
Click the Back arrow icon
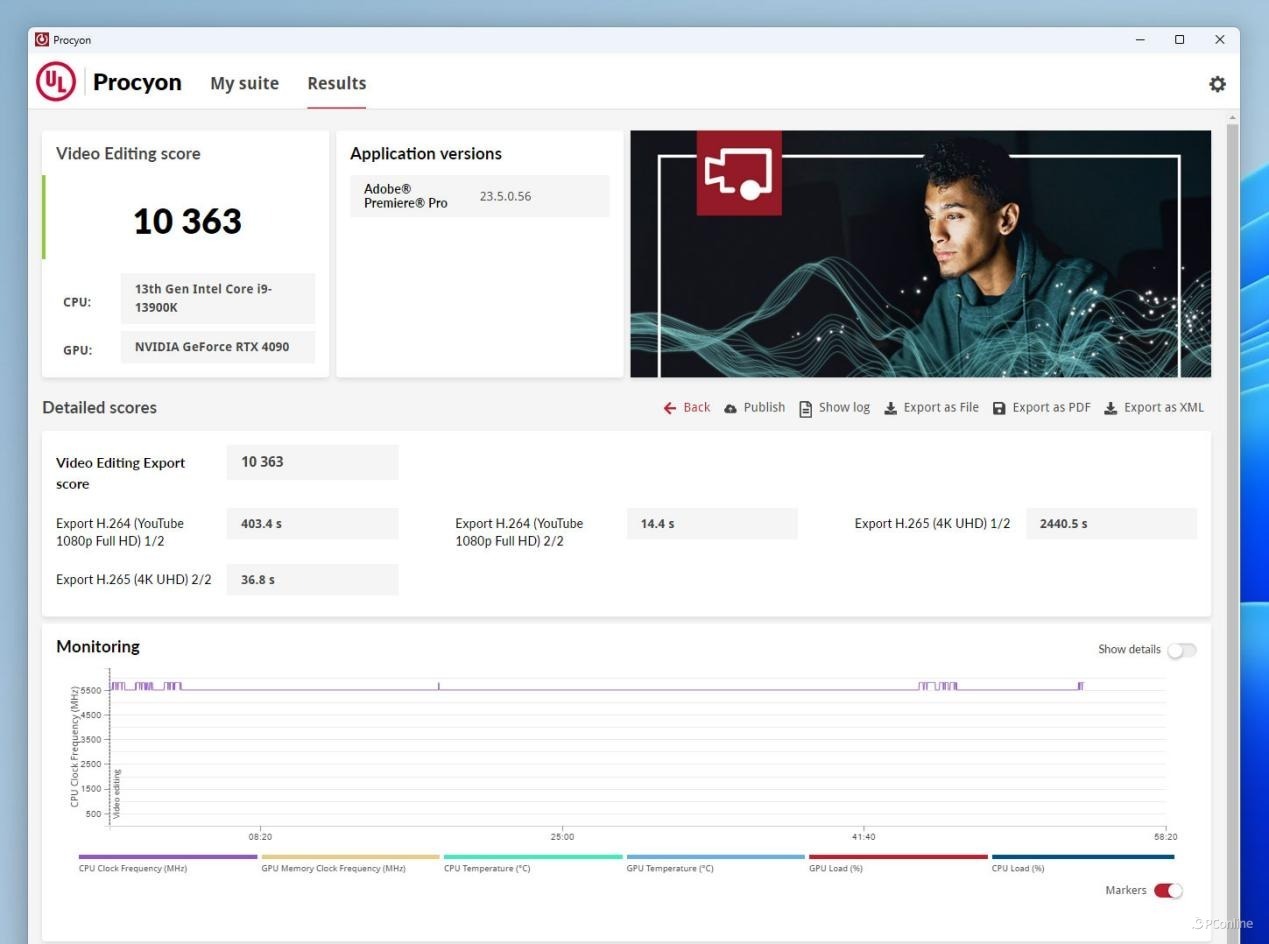[x=670, y=408]
